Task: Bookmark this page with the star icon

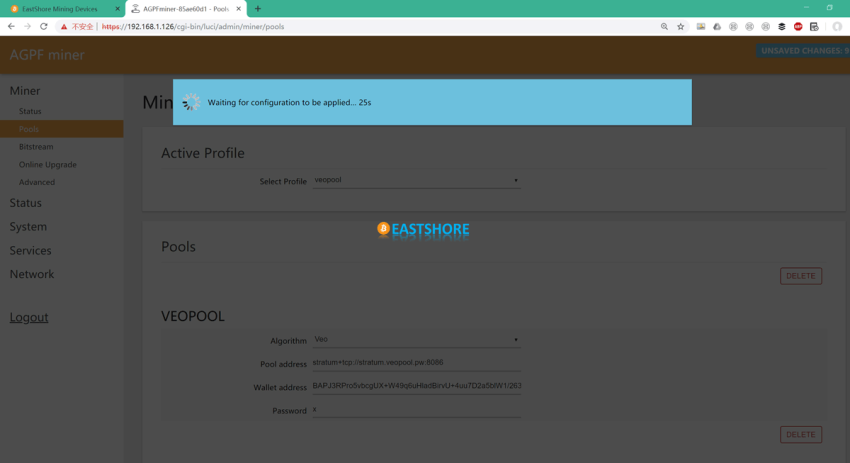Action: 681,27
